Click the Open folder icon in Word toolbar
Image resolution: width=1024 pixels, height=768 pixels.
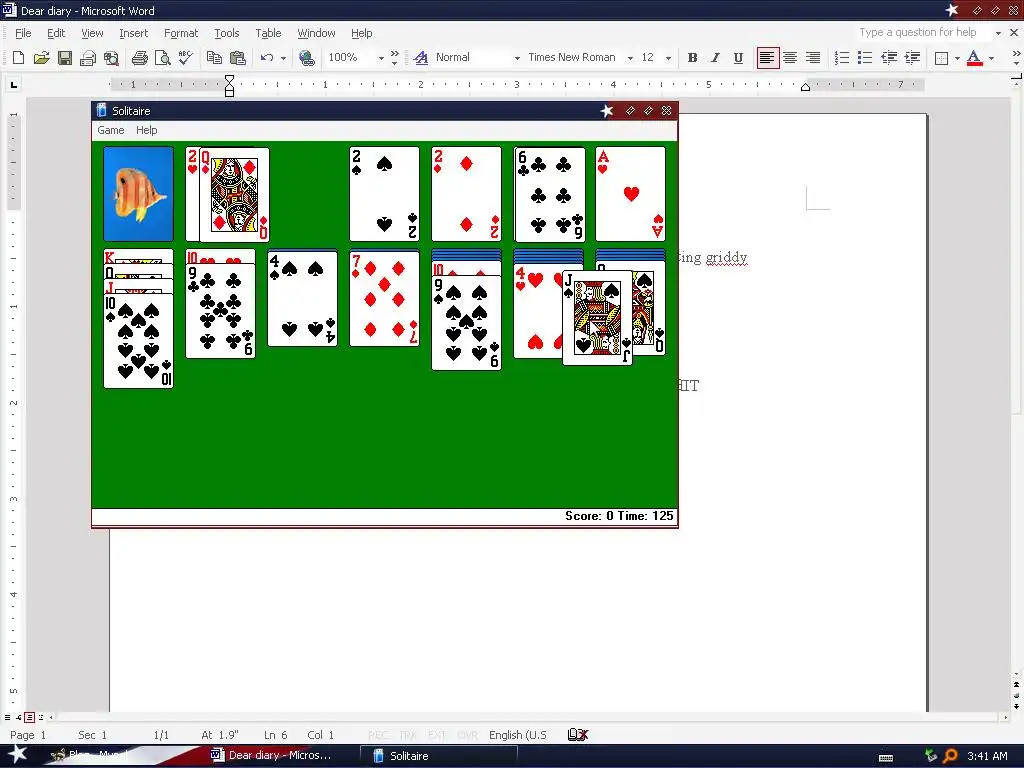[x=41, y=57]
